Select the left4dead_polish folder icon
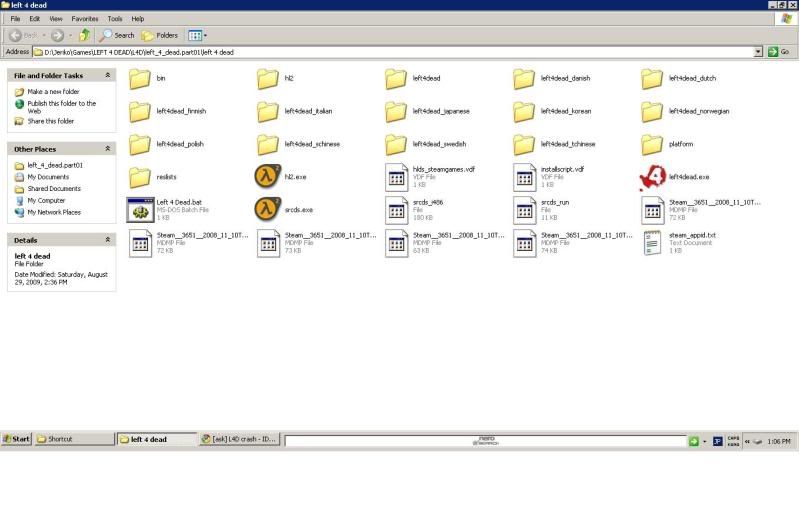Viewport: 799px width, 526px height. (140, 145)
